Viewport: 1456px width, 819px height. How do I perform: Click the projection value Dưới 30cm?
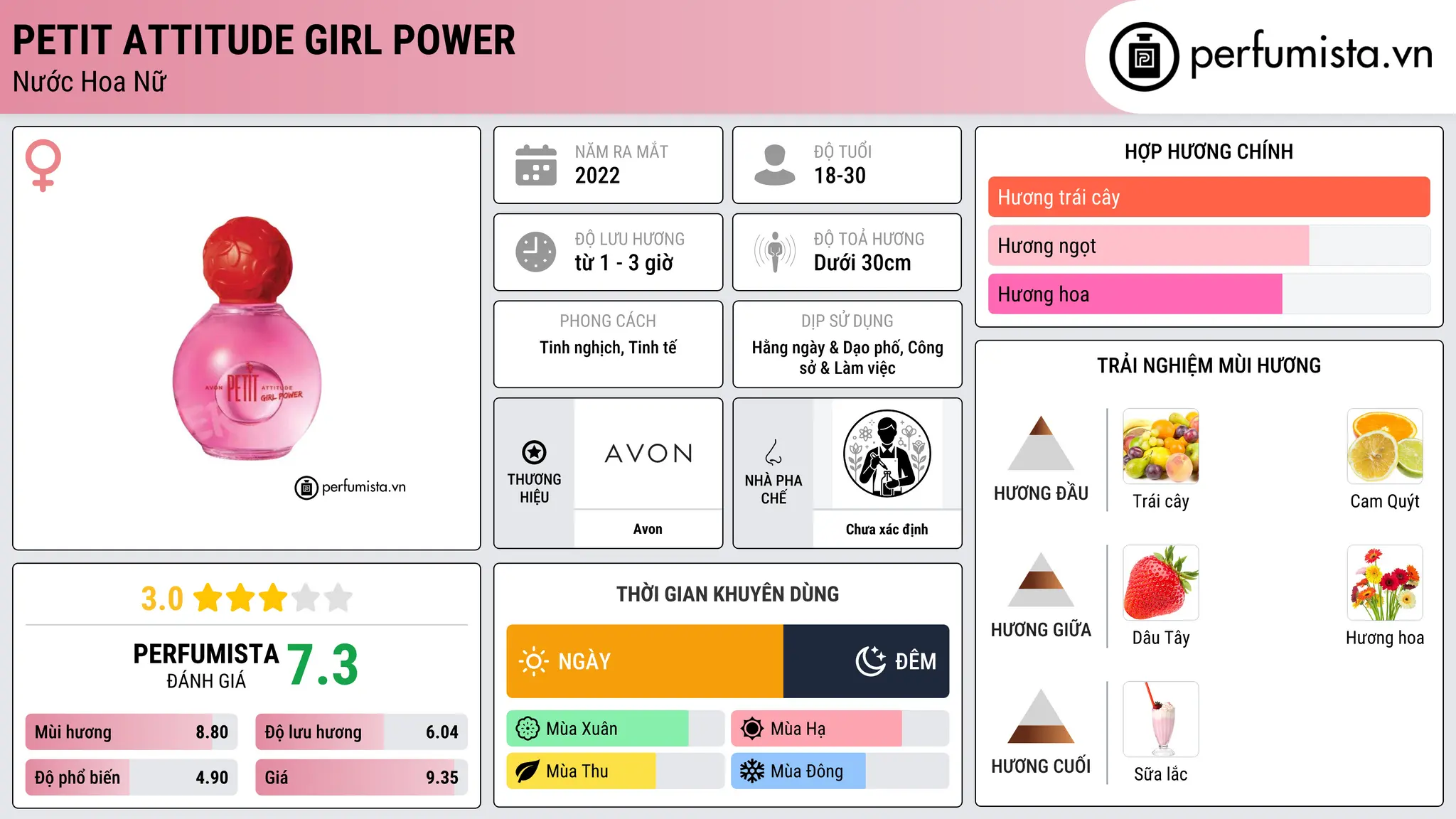[862, 263]
